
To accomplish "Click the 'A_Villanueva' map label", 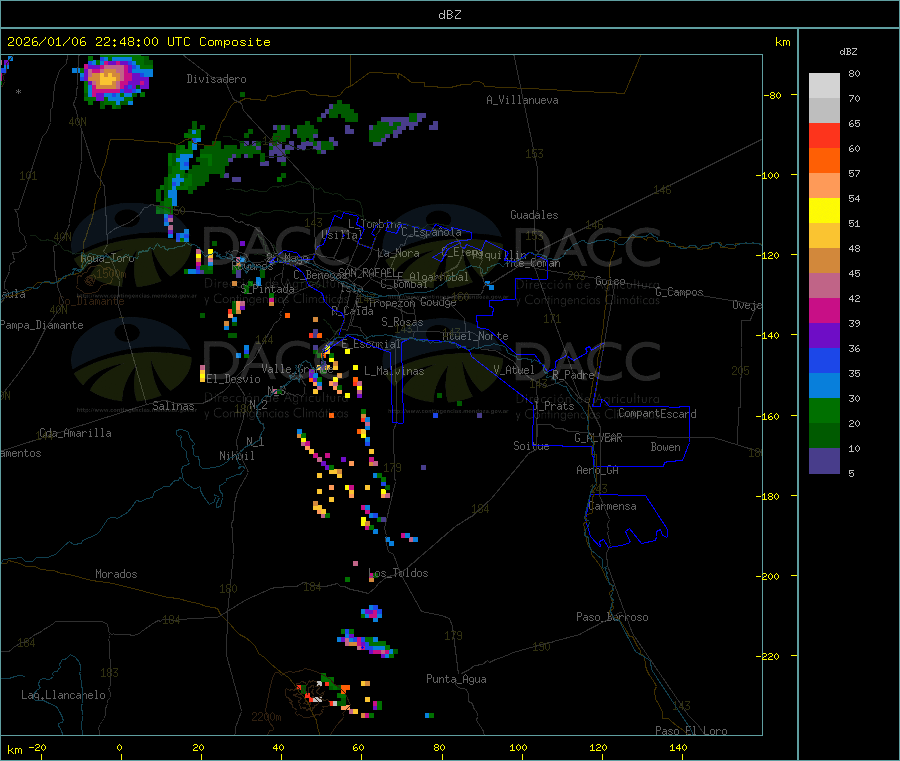I will (x=522, y=100).
